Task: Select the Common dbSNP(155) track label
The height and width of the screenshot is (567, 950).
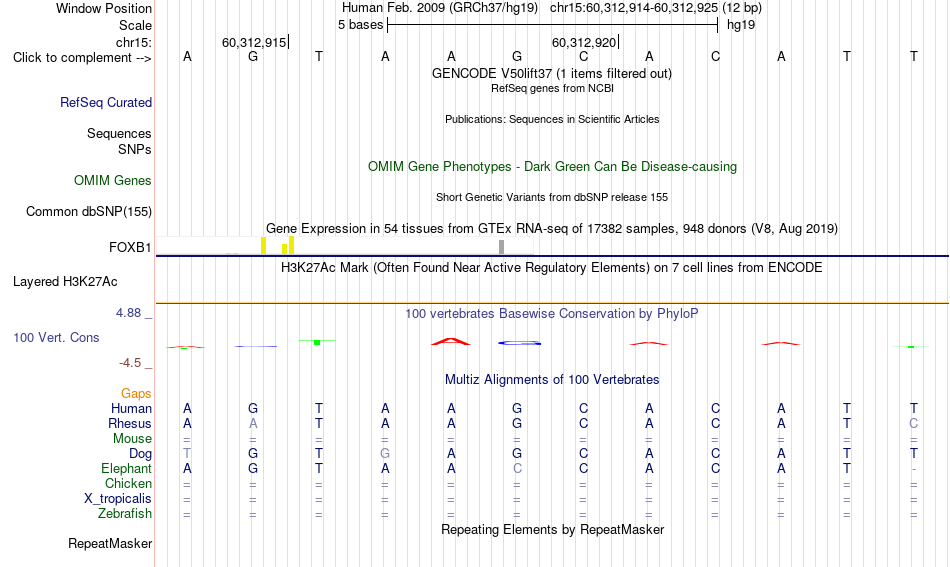Action: click(89, 211)
